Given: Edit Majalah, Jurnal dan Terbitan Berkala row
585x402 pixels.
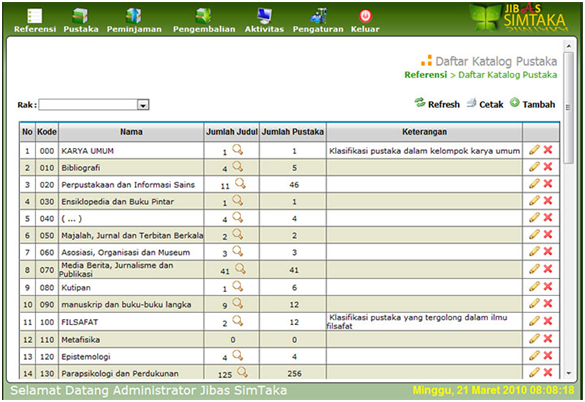Looking at the screenshot, I should (534, 234).
